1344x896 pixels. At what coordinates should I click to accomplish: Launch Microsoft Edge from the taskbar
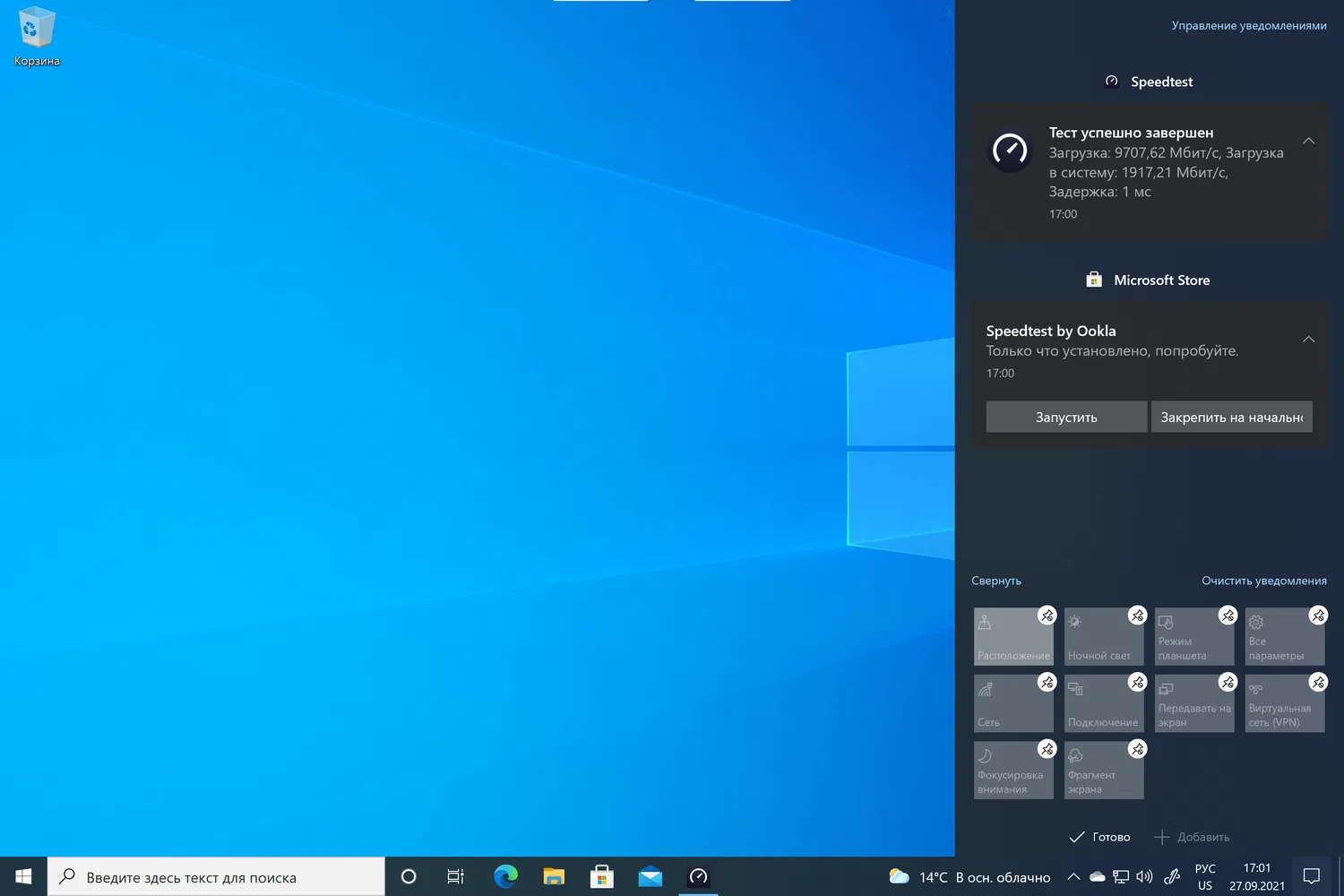pyautogui.click(x=505, y=876)
